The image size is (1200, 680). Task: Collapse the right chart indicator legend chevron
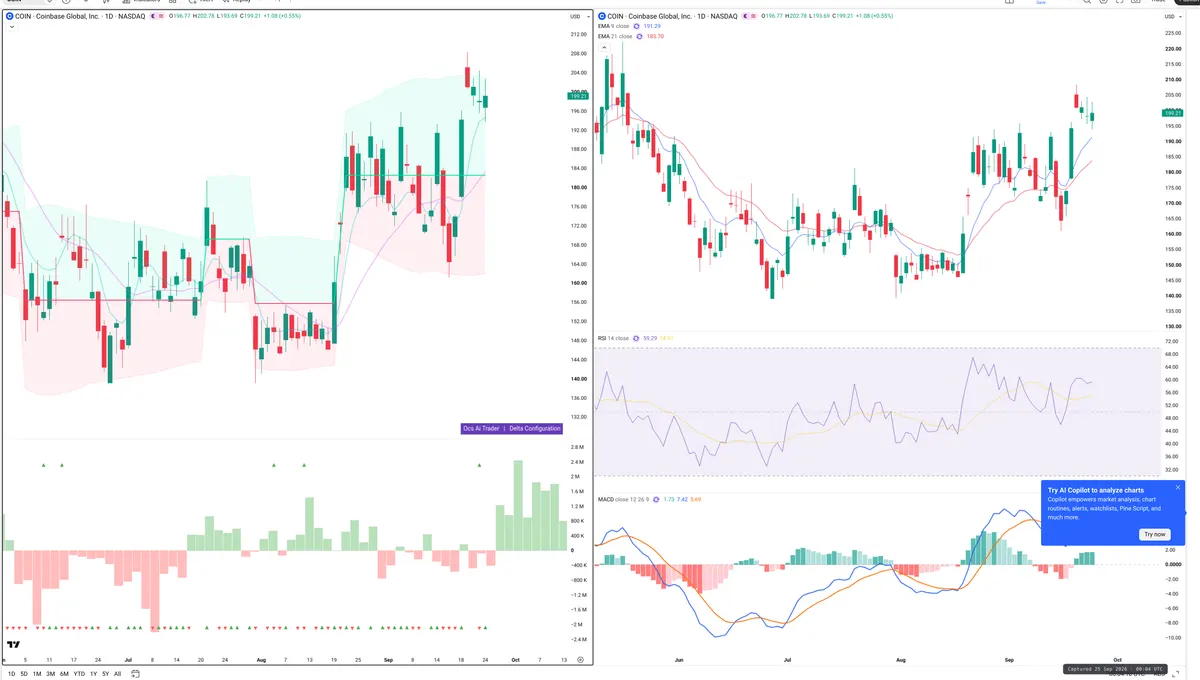(x=604, y=48)
